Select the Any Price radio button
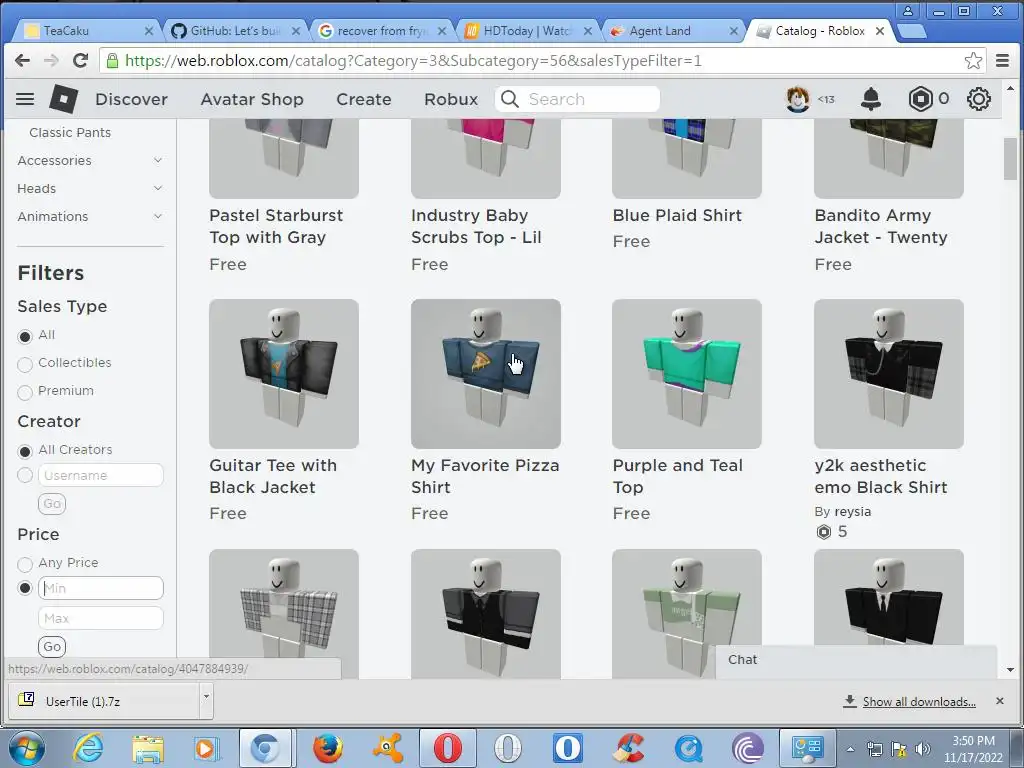This screenshot has height=768, width=1024. pos(25,564)
